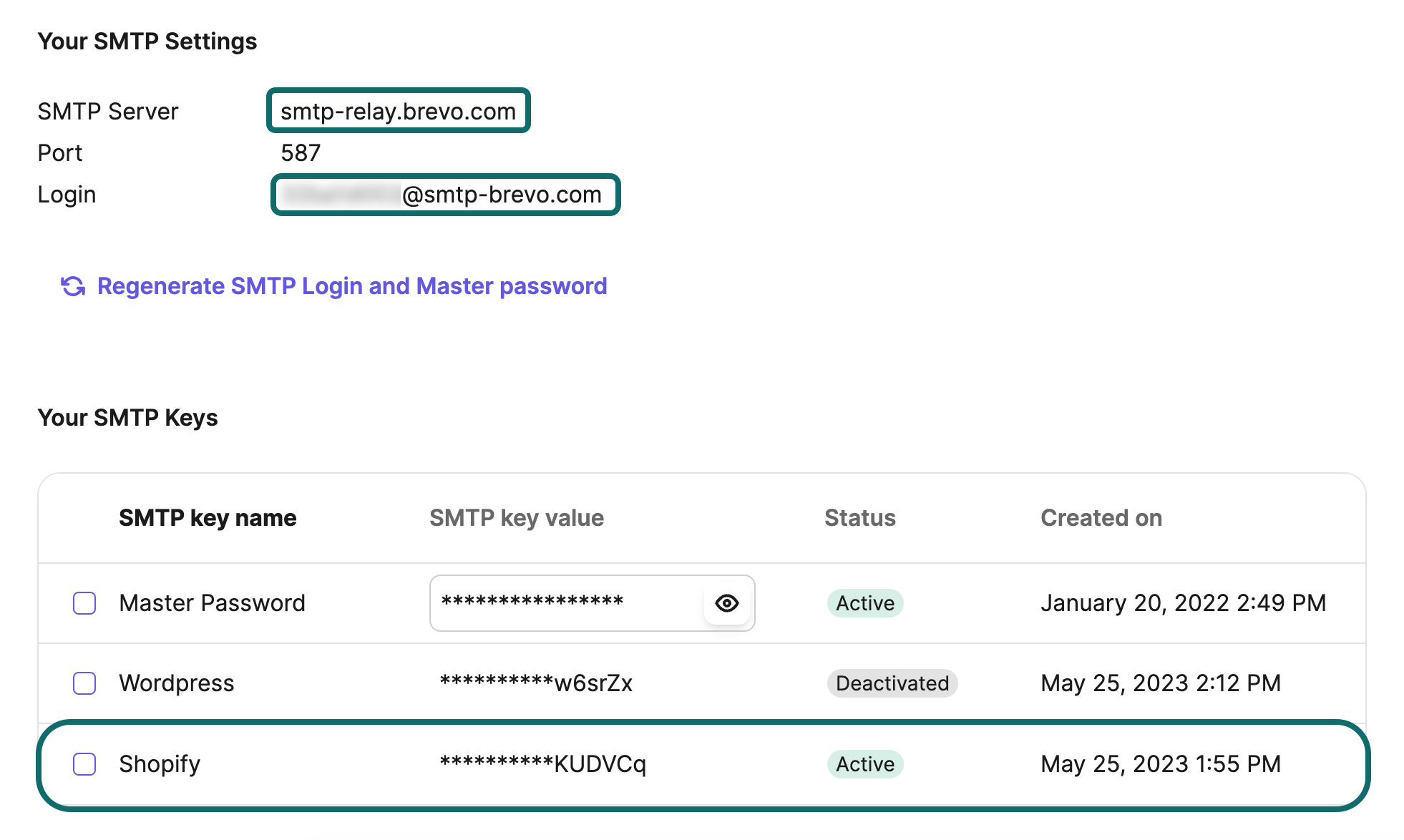Click the Login email address field
The image size is (1404, 840).
tap(444, 194)
